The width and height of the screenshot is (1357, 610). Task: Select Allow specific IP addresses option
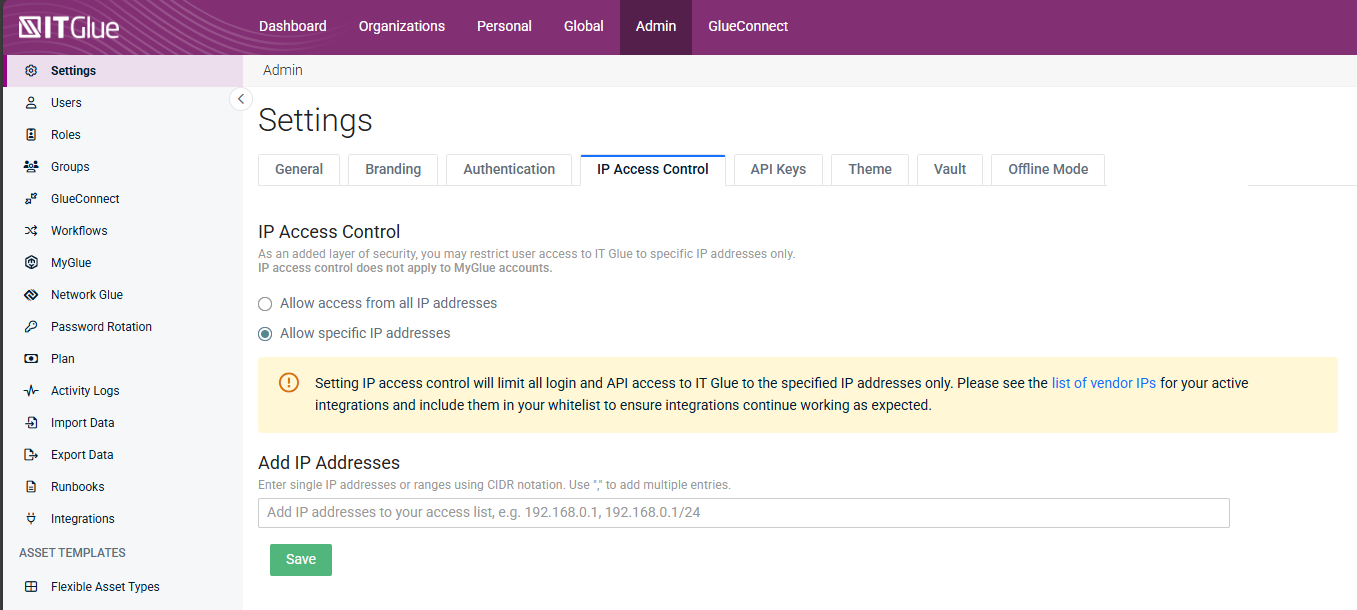pyautogui.click(x=265, y=333)
